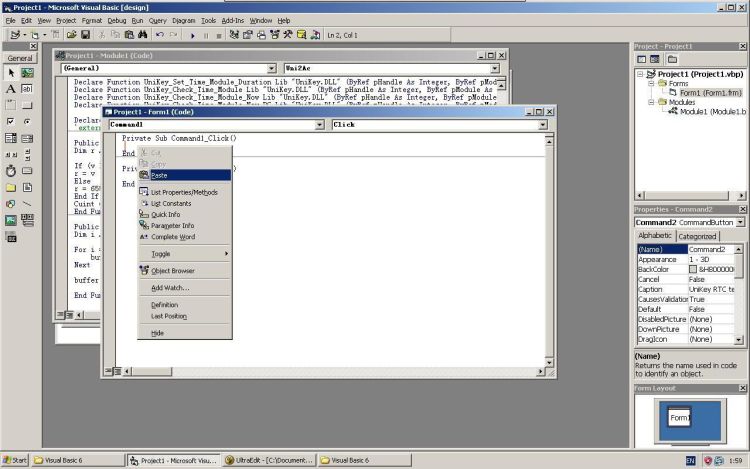Open Properties Window from toolbar
The height and width of the screenshot is (469, 750).
point(247,35)
